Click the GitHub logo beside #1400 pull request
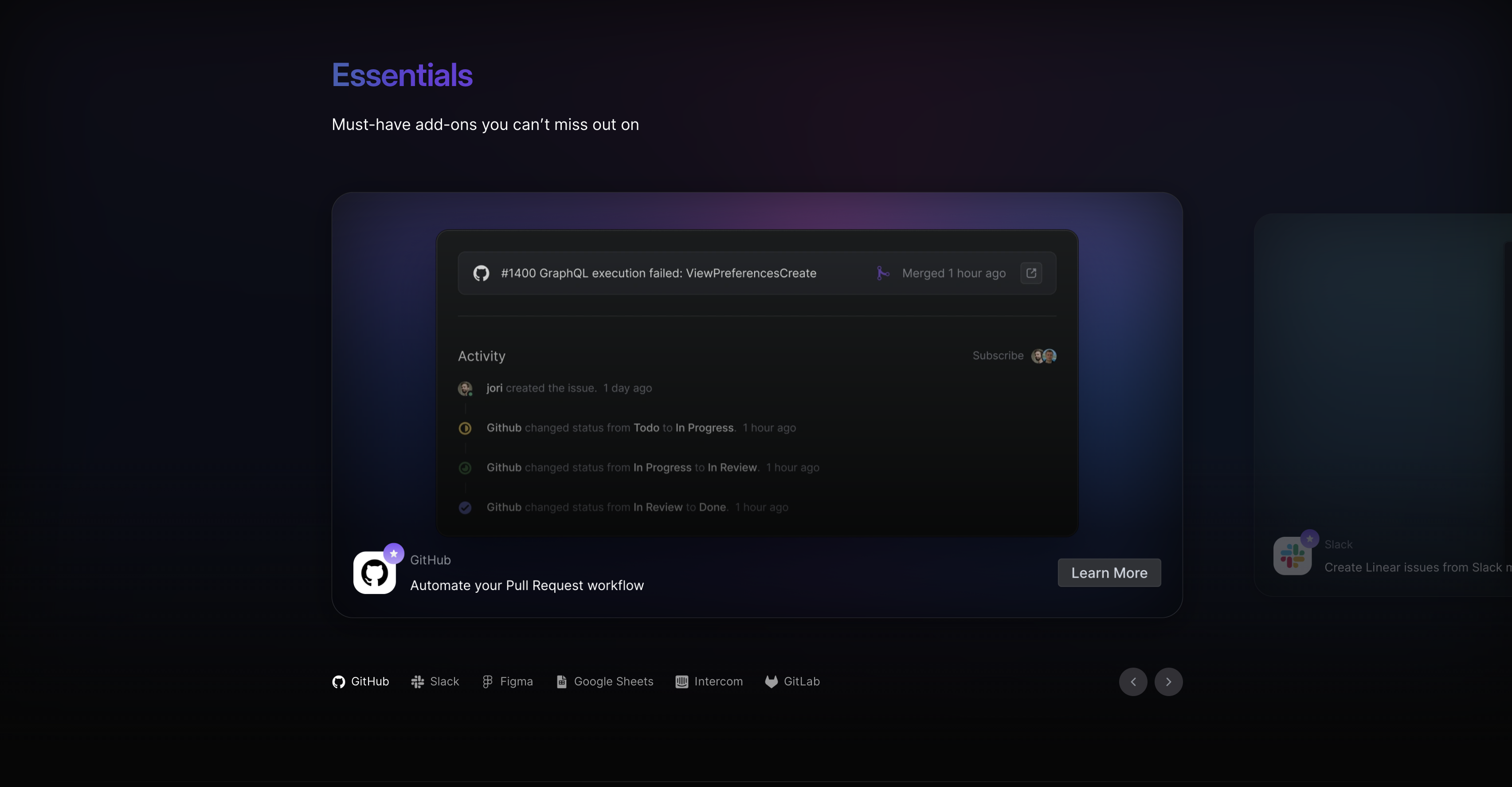This screenshot has height=787, width=1512. (x=481, y=273)
